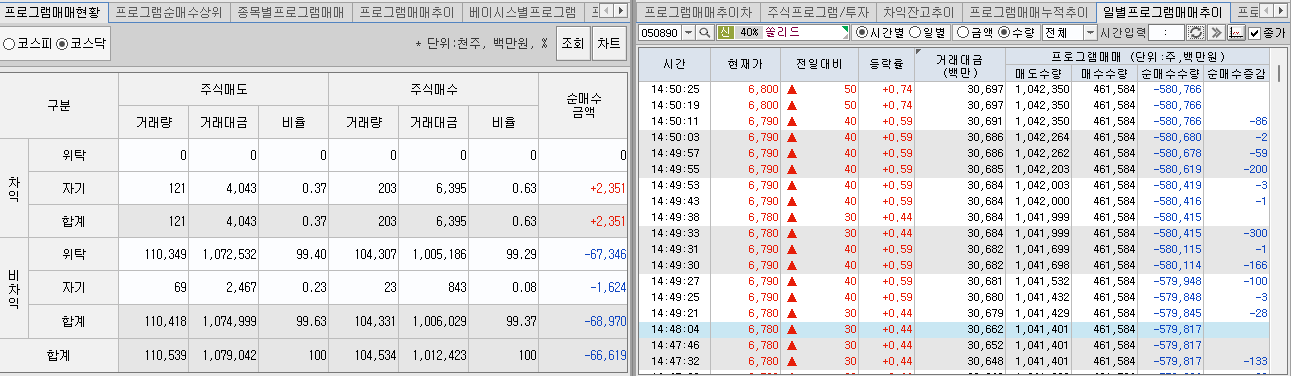This screenshot has height=376, width=1291.
Task: Click the 14:49:33 time cell
Action: click(674, 233)
